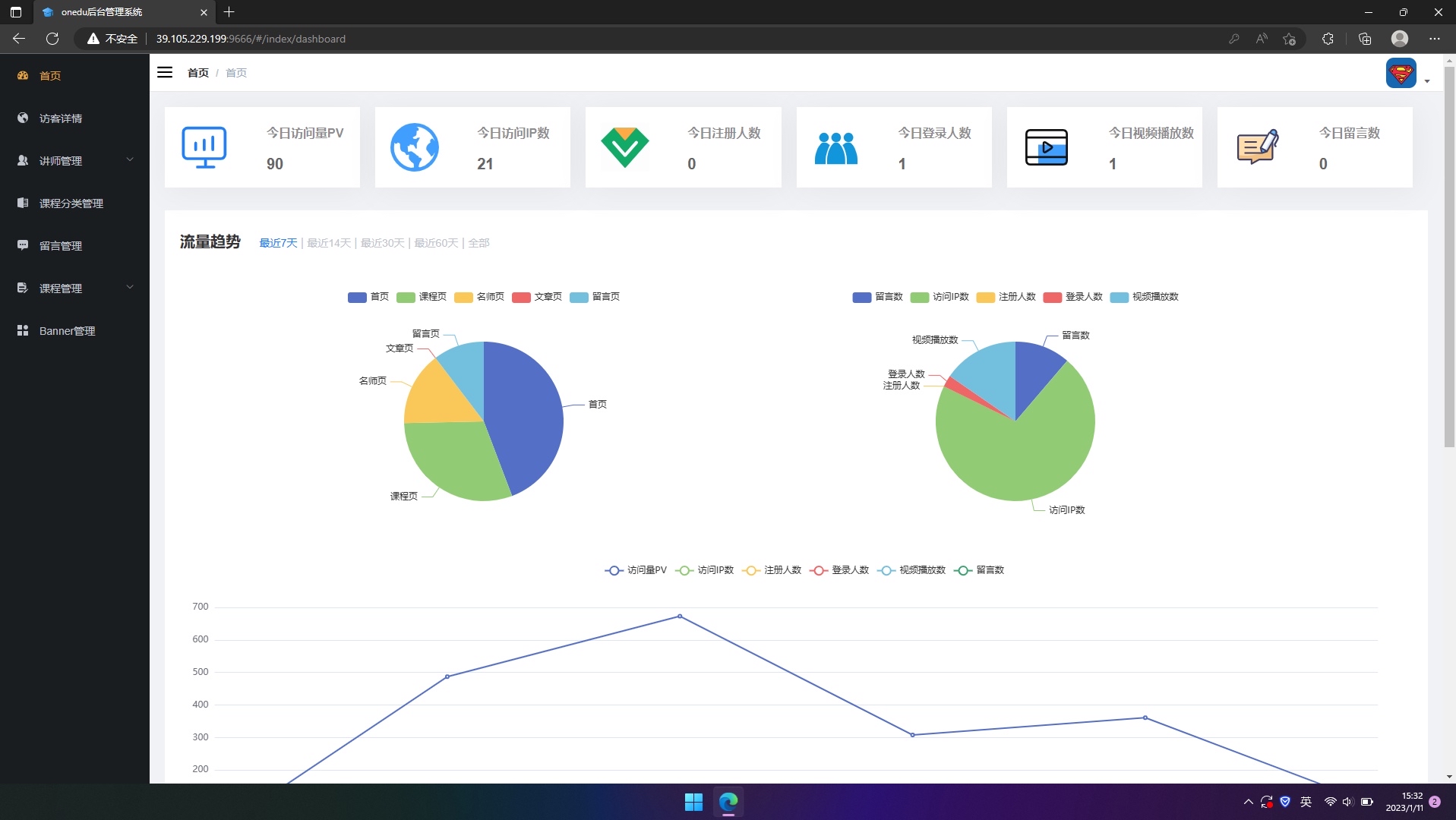
Task: Open the taskbar clock and date
Action: [x=1404, y=802]
